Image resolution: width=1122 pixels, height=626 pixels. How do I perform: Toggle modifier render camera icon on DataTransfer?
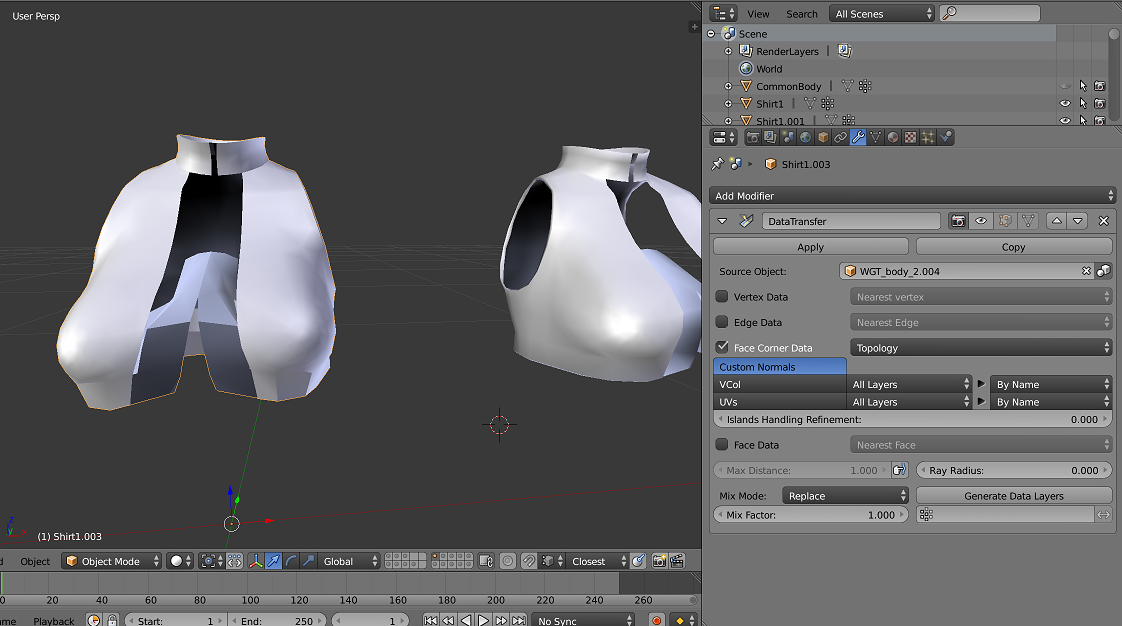click(958, 221)
